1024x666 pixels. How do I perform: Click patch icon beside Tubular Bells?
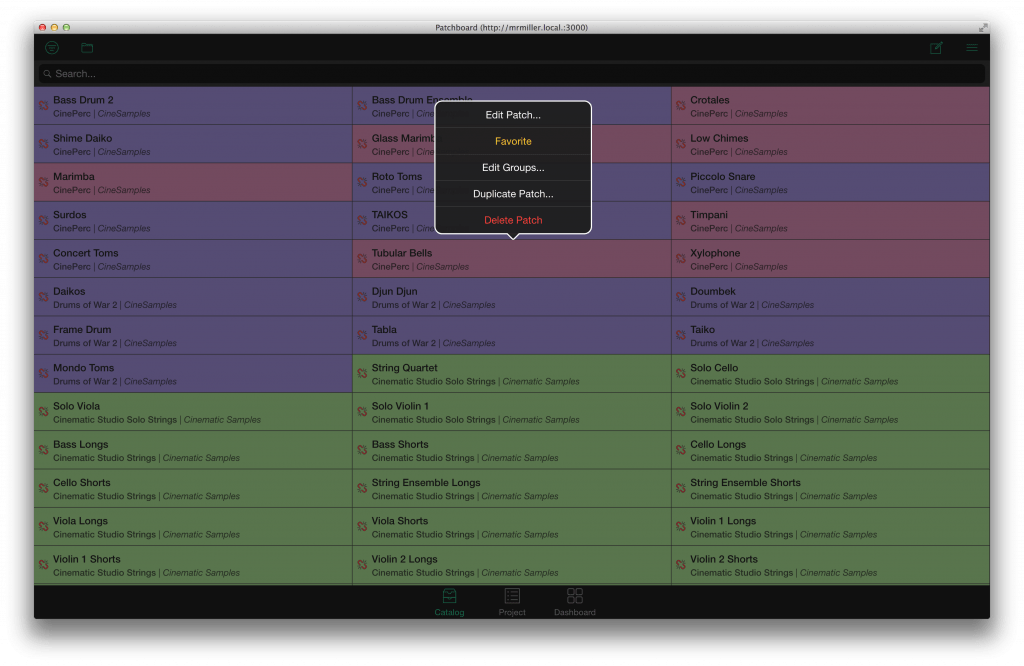[x=362, y=259]
